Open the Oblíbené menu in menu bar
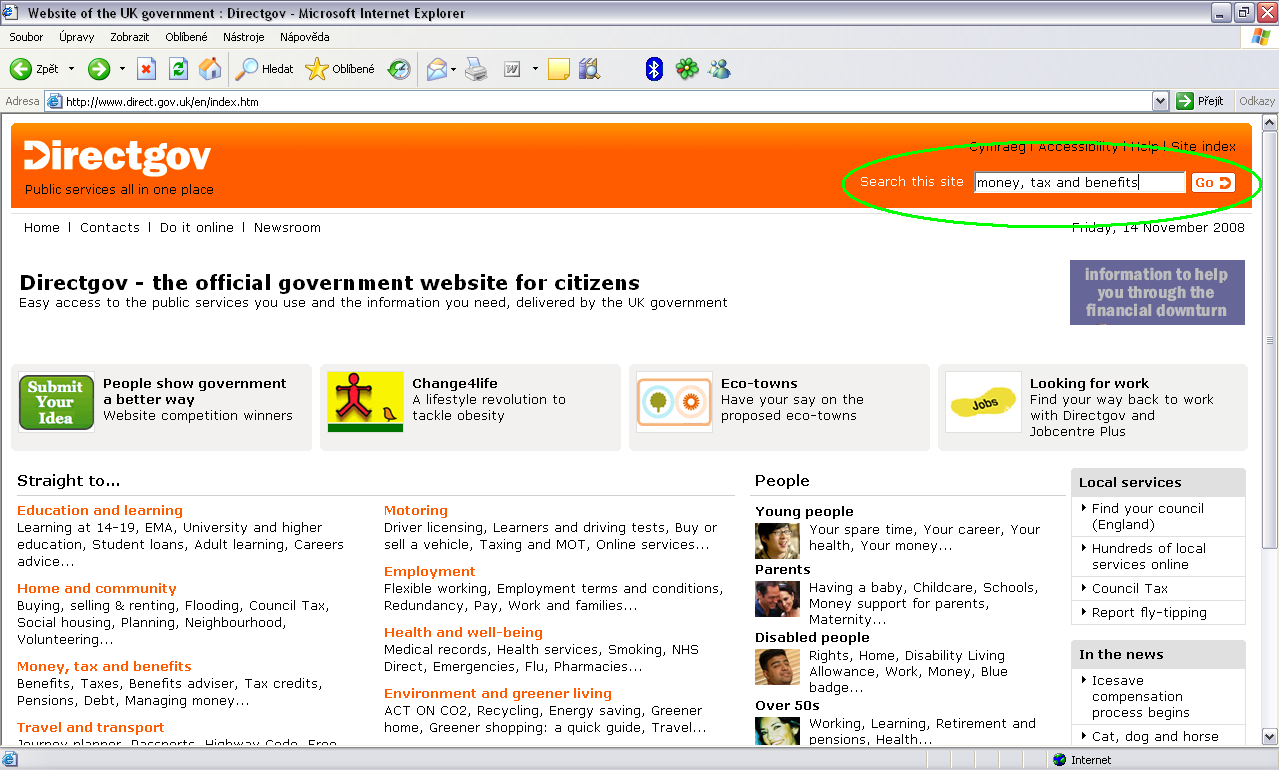Image resolution: width=1282 pixels, height=770 pixels. pyautogui.click(x=187, y=37)
